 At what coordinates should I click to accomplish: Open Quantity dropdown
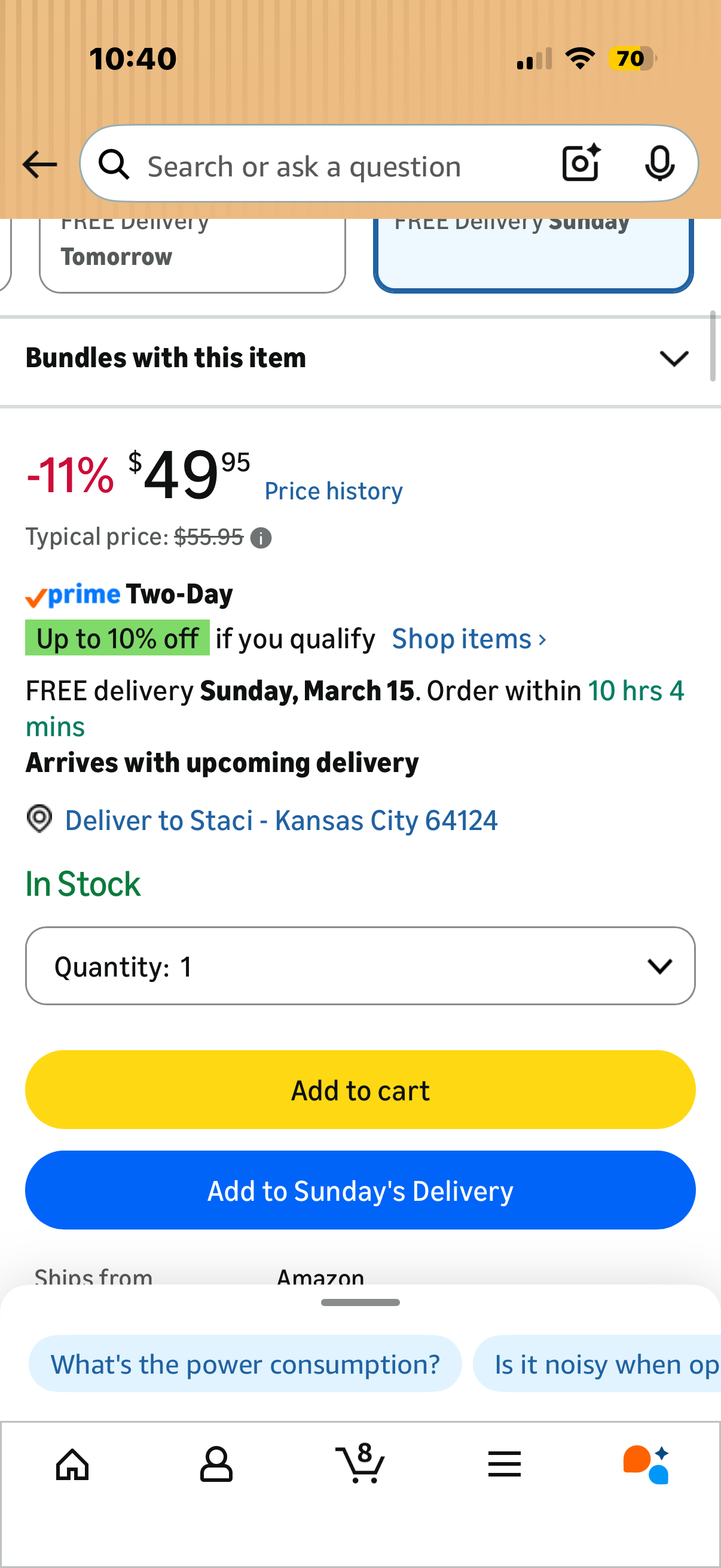(360, 966)
